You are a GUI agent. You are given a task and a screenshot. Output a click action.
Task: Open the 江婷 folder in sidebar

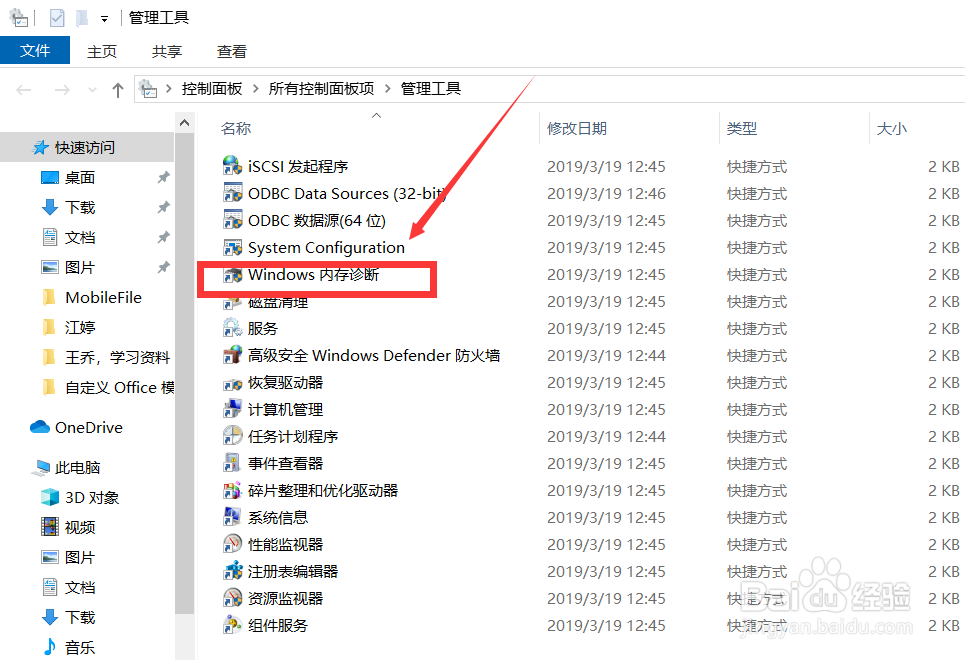80,328
